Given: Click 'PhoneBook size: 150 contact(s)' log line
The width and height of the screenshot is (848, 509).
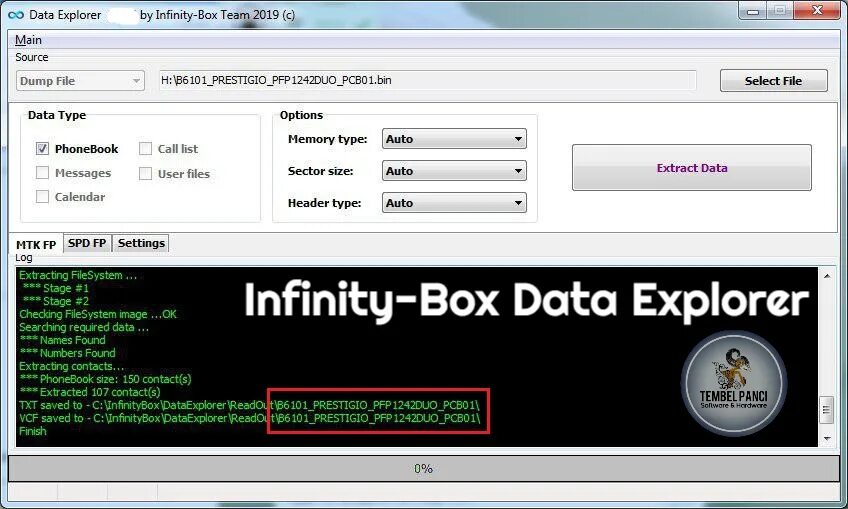Looking at the screenshot, I should pos(105,379).
